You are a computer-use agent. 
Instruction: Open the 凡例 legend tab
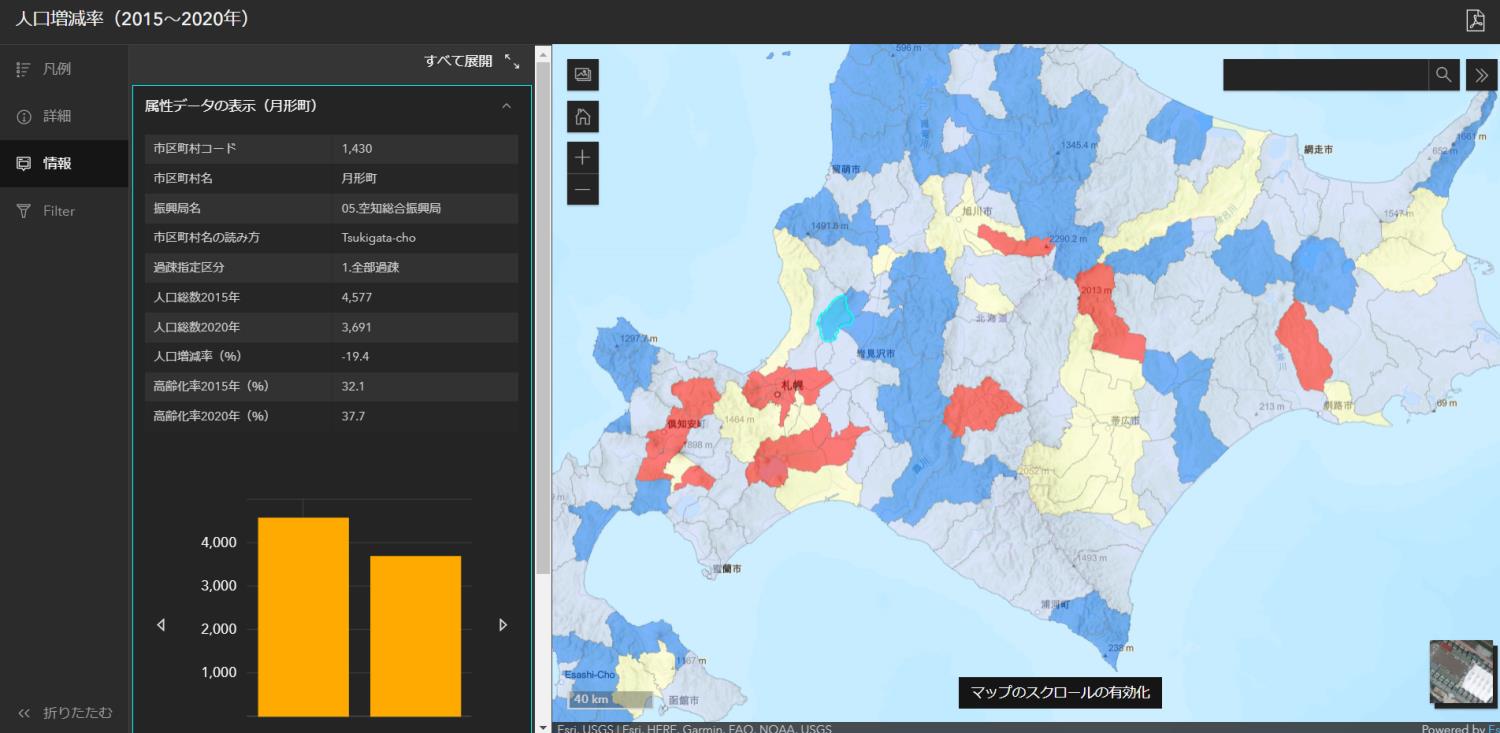[57, 69]
